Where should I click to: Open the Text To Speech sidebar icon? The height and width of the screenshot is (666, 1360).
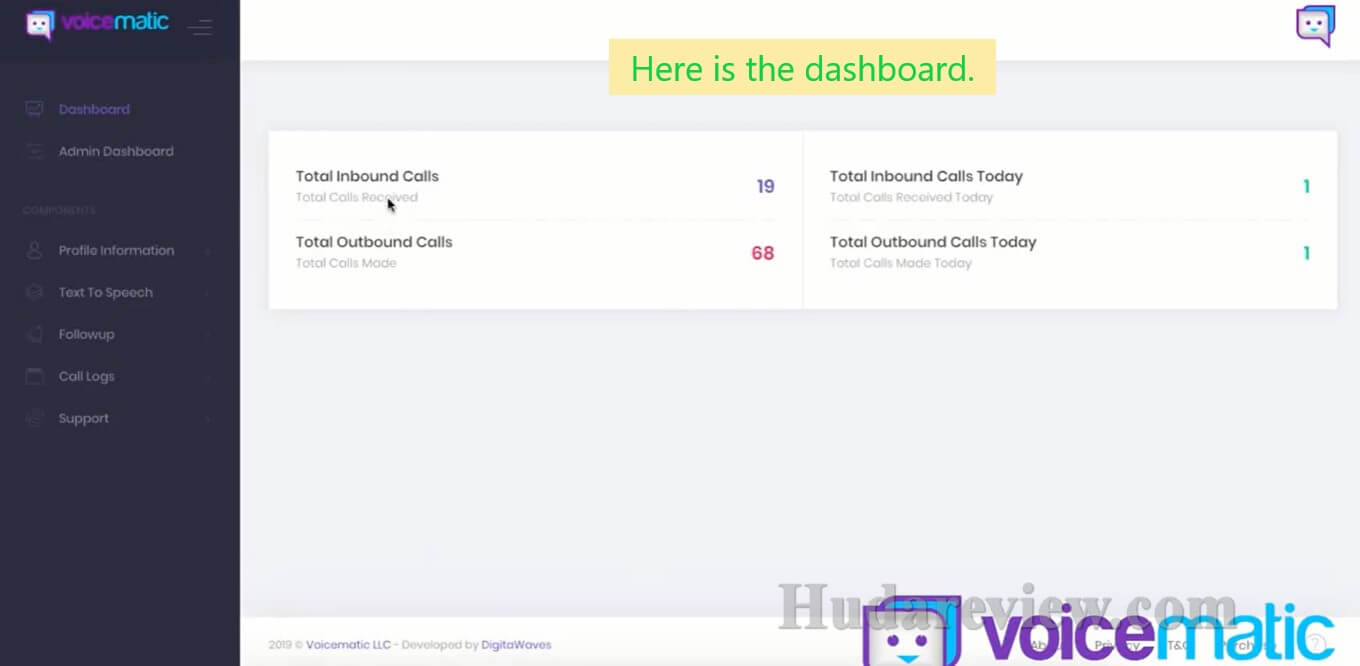[x=35, y=292]
